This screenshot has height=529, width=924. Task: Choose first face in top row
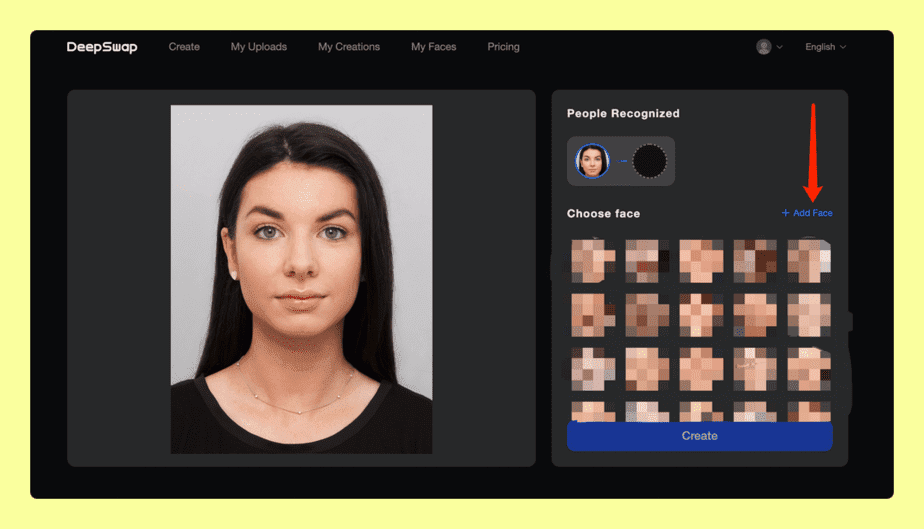pos(593,260)
